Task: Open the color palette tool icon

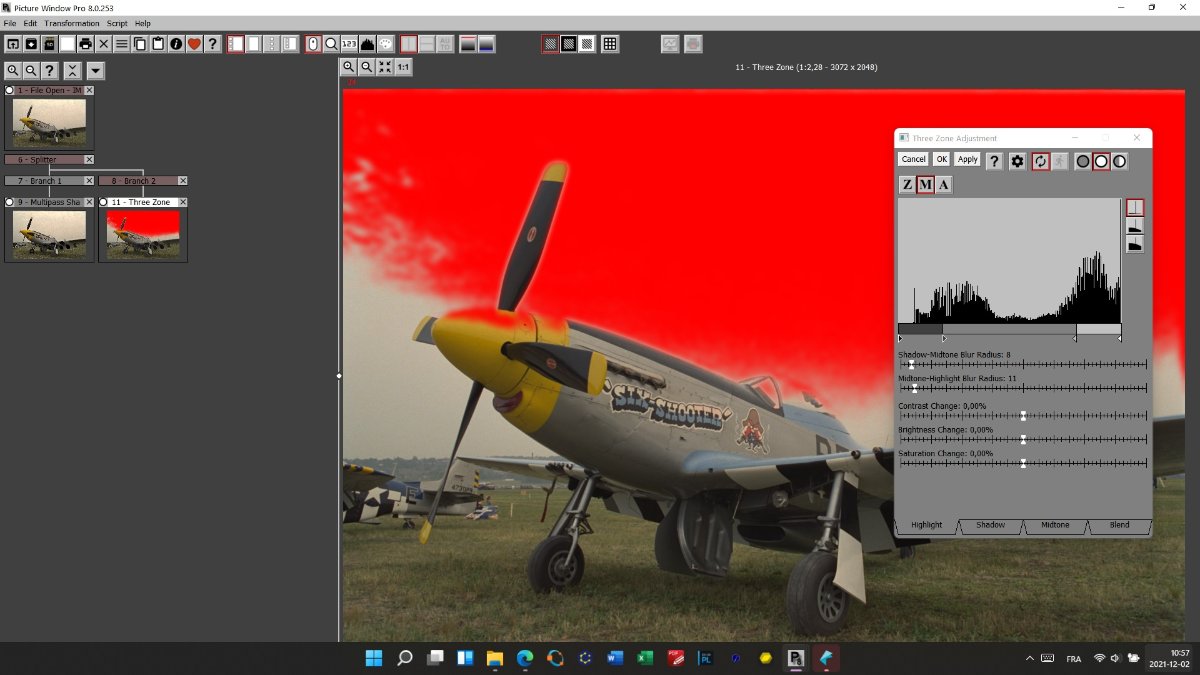Action: tap(385, 44)
